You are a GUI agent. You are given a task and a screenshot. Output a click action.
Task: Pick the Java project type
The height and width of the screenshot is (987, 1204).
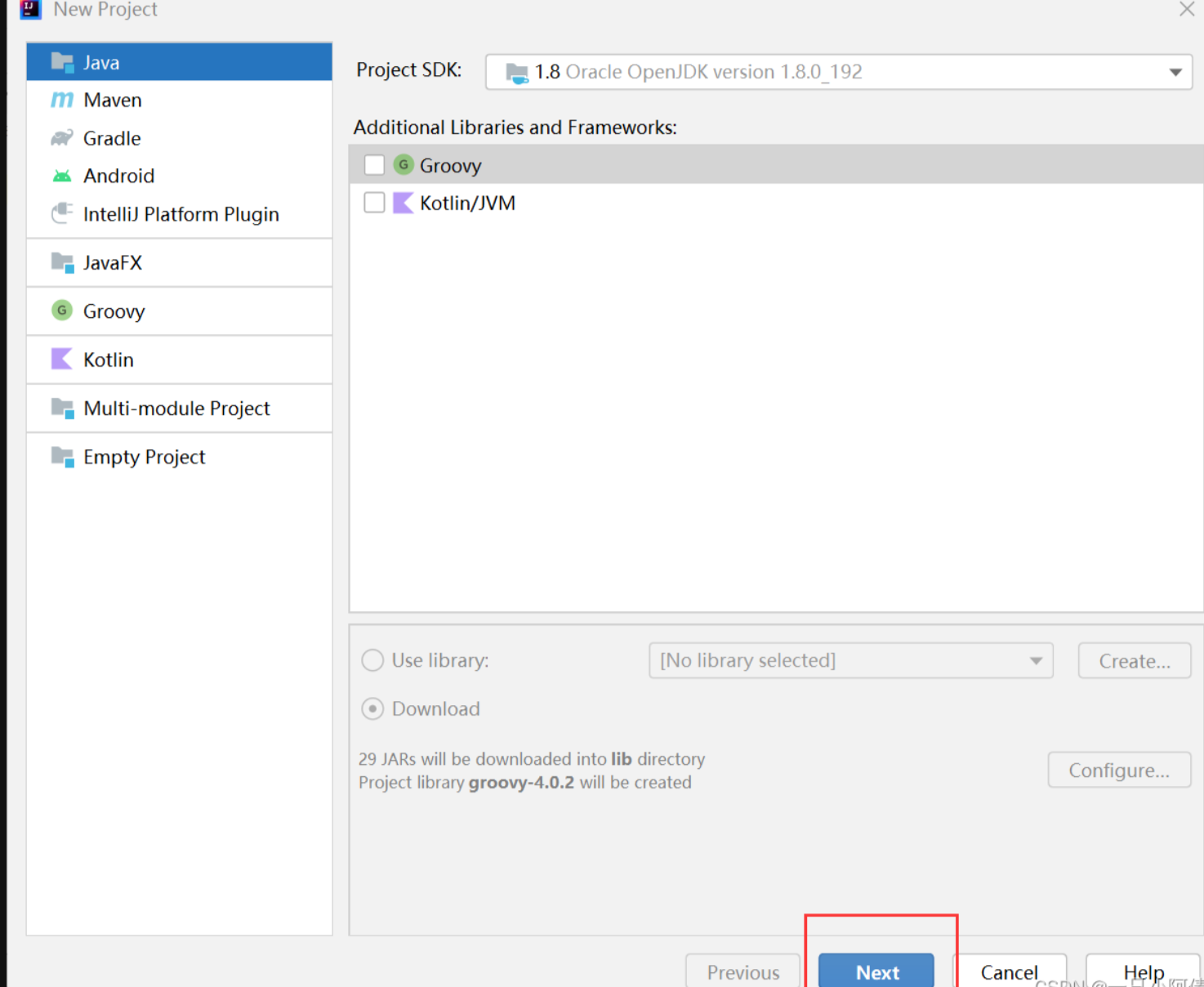coord(101,62)
